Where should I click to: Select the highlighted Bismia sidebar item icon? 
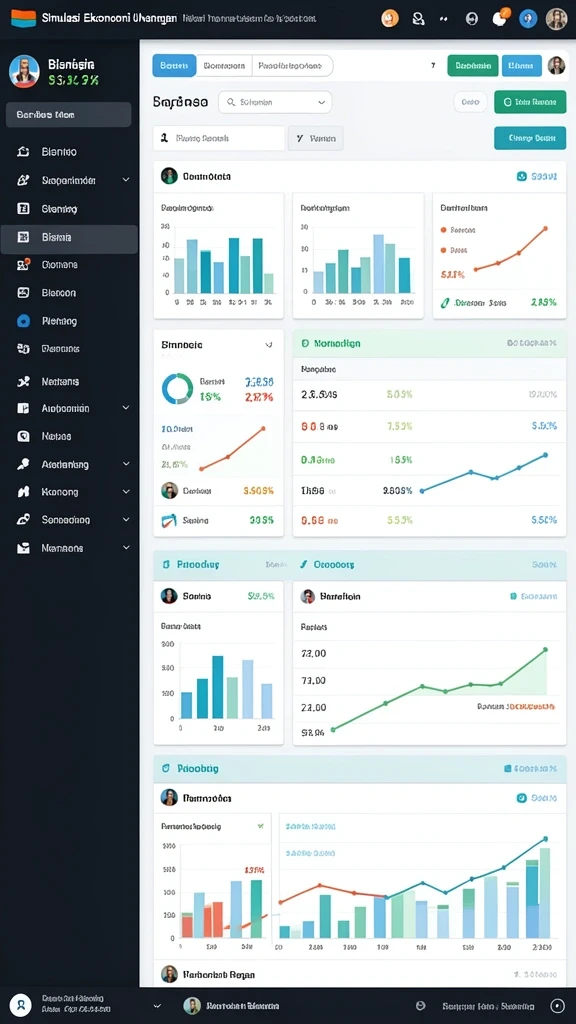coord(24,237)
